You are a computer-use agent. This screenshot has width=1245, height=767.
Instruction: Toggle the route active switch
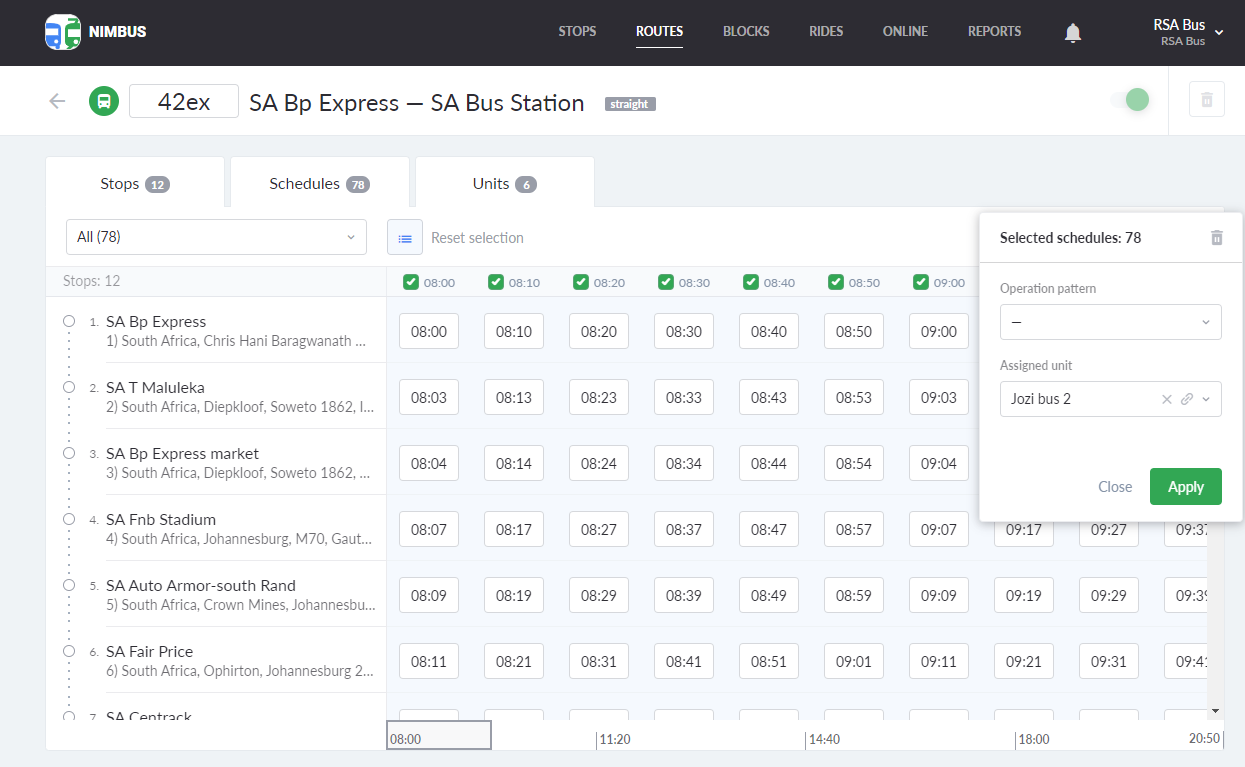click(1130, 100)
